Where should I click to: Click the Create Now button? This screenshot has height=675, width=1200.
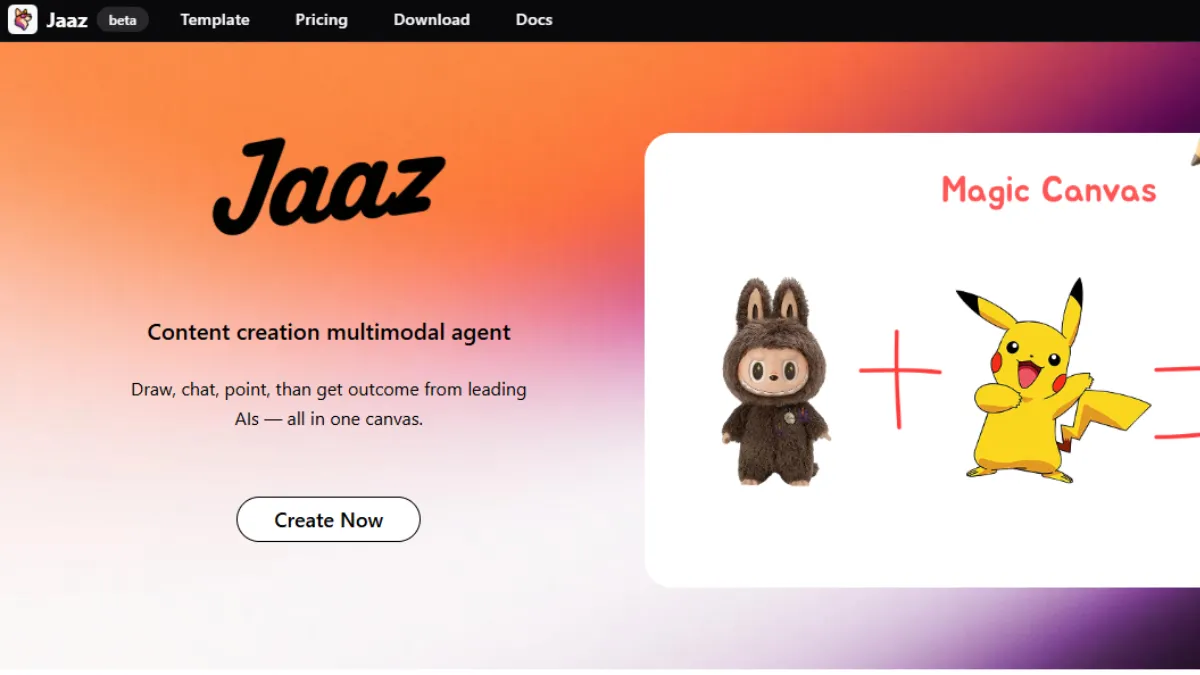(328, 519)
